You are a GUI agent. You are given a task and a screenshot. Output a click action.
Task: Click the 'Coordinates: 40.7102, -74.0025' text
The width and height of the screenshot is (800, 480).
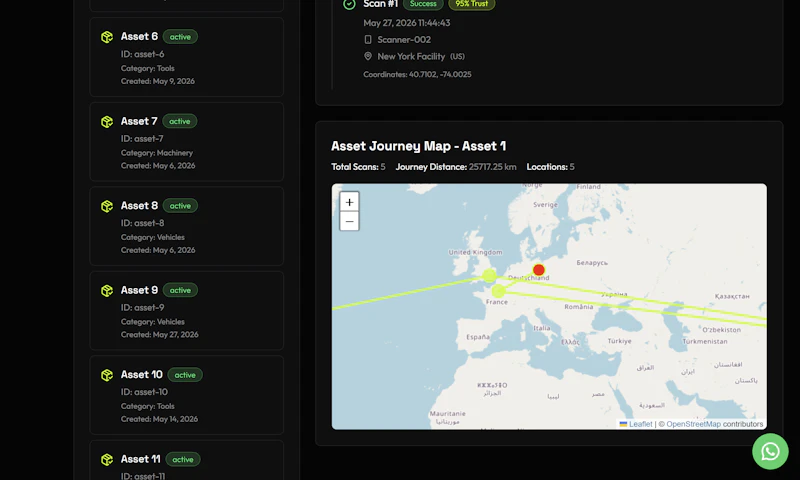click(417, 74)
